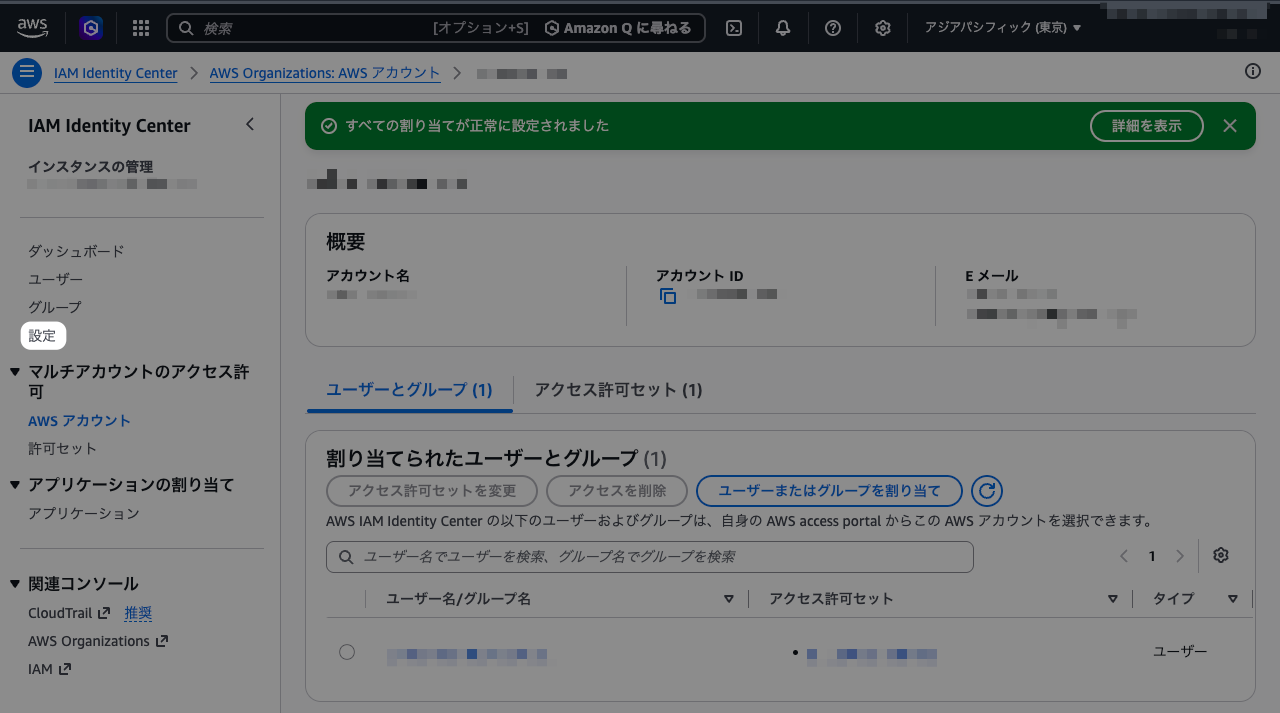The image size is (1280, 713).
Task: Click the Amazon Q purple hexagon icon
Action: point(91,28)
